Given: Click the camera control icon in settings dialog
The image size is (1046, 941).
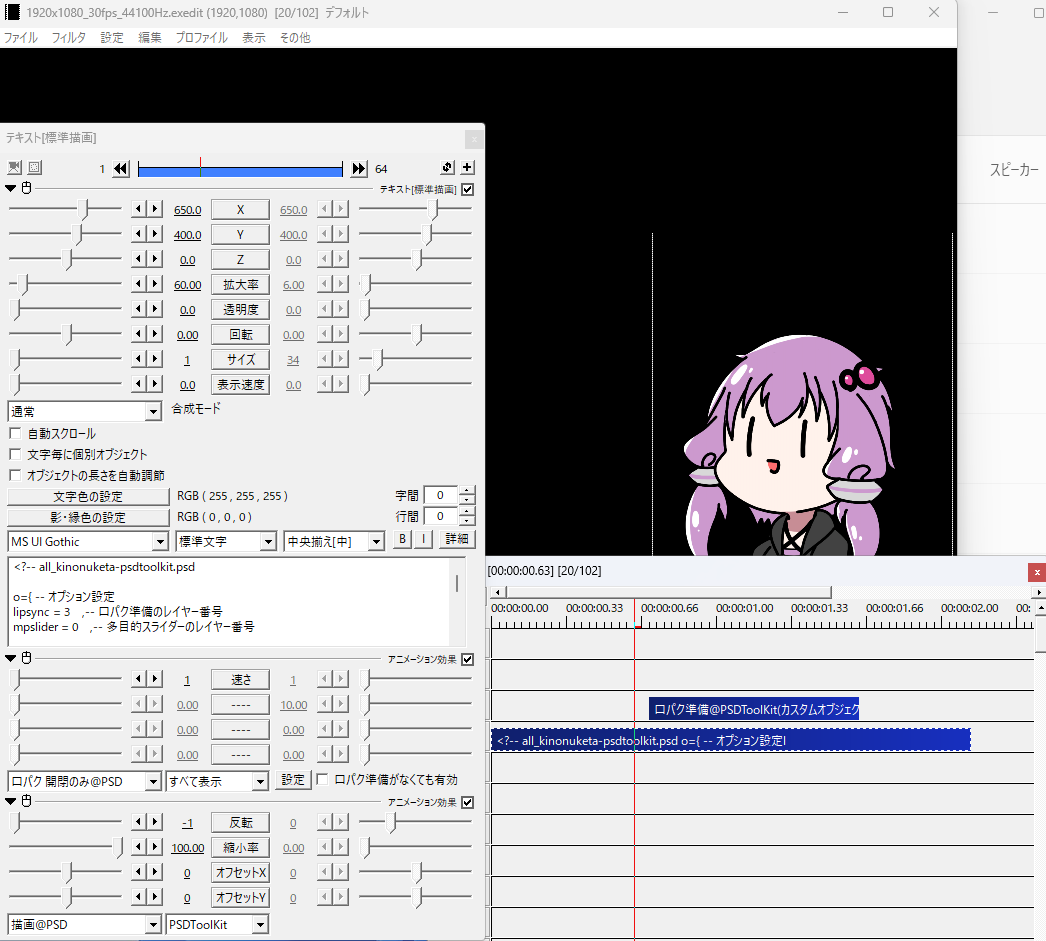Looking at the screenshot, I should [15, 167].
